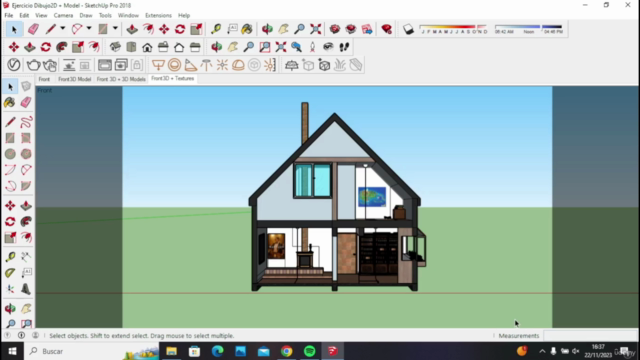This screenshot has width=640, height=360.
Task: Expand the Line tool dropdown arrow
Action: pos(62,29)
